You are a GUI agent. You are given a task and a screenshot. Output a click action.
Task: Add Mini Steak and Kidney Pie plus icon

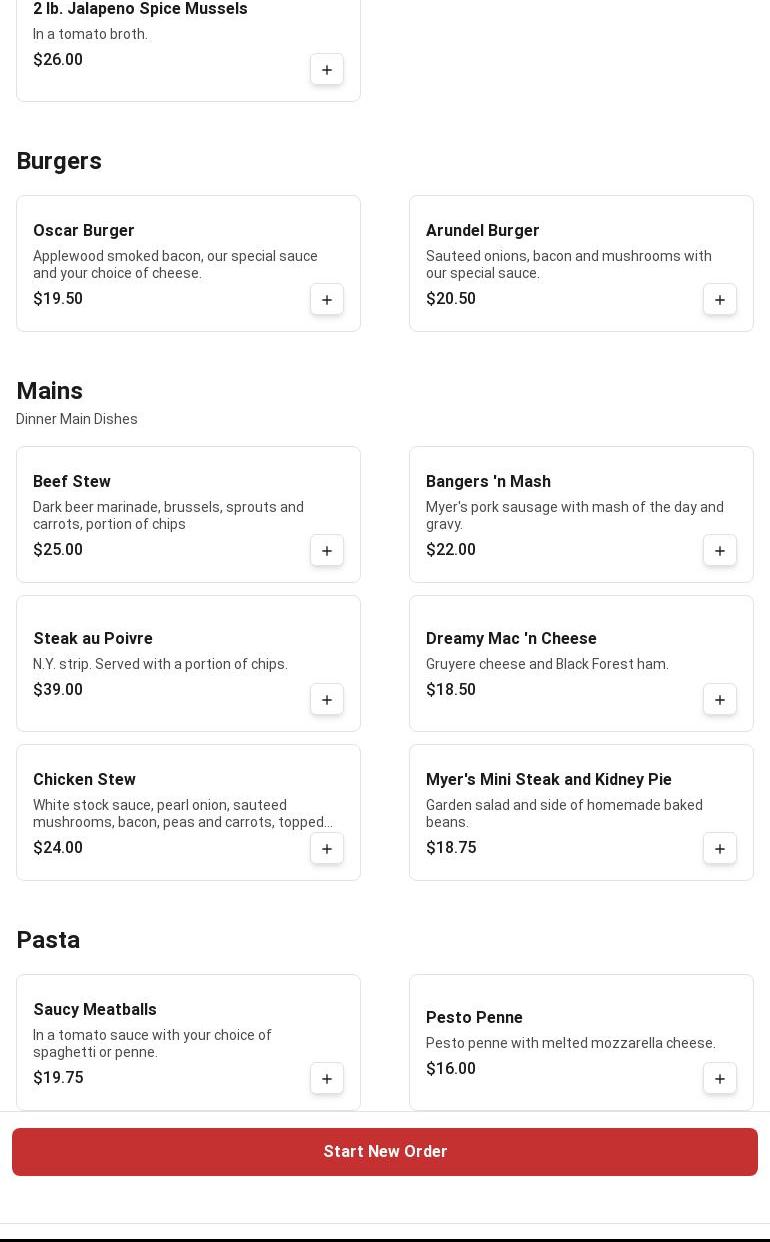pos(720,849)
